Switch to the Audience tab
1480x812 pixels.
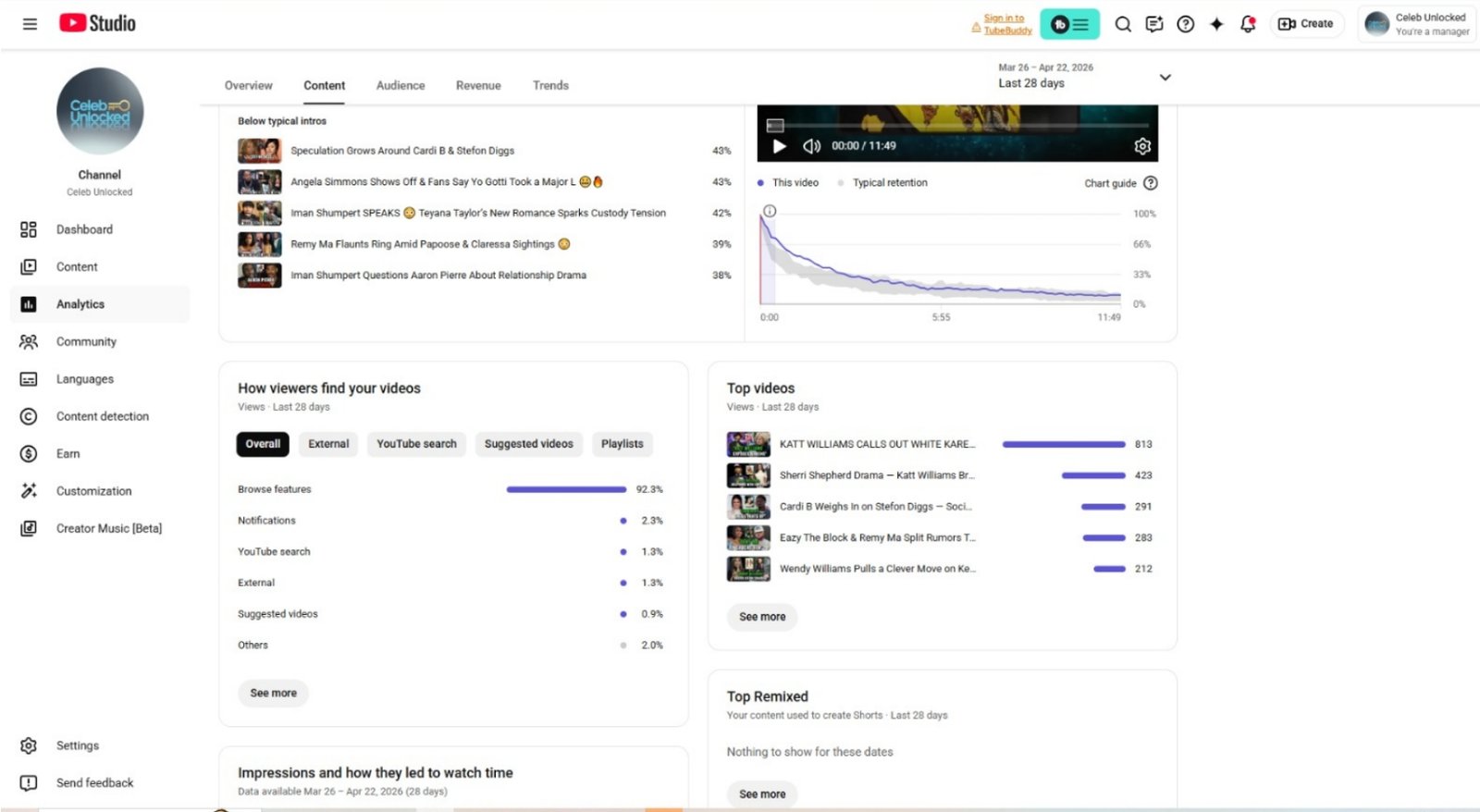point(400,85)
